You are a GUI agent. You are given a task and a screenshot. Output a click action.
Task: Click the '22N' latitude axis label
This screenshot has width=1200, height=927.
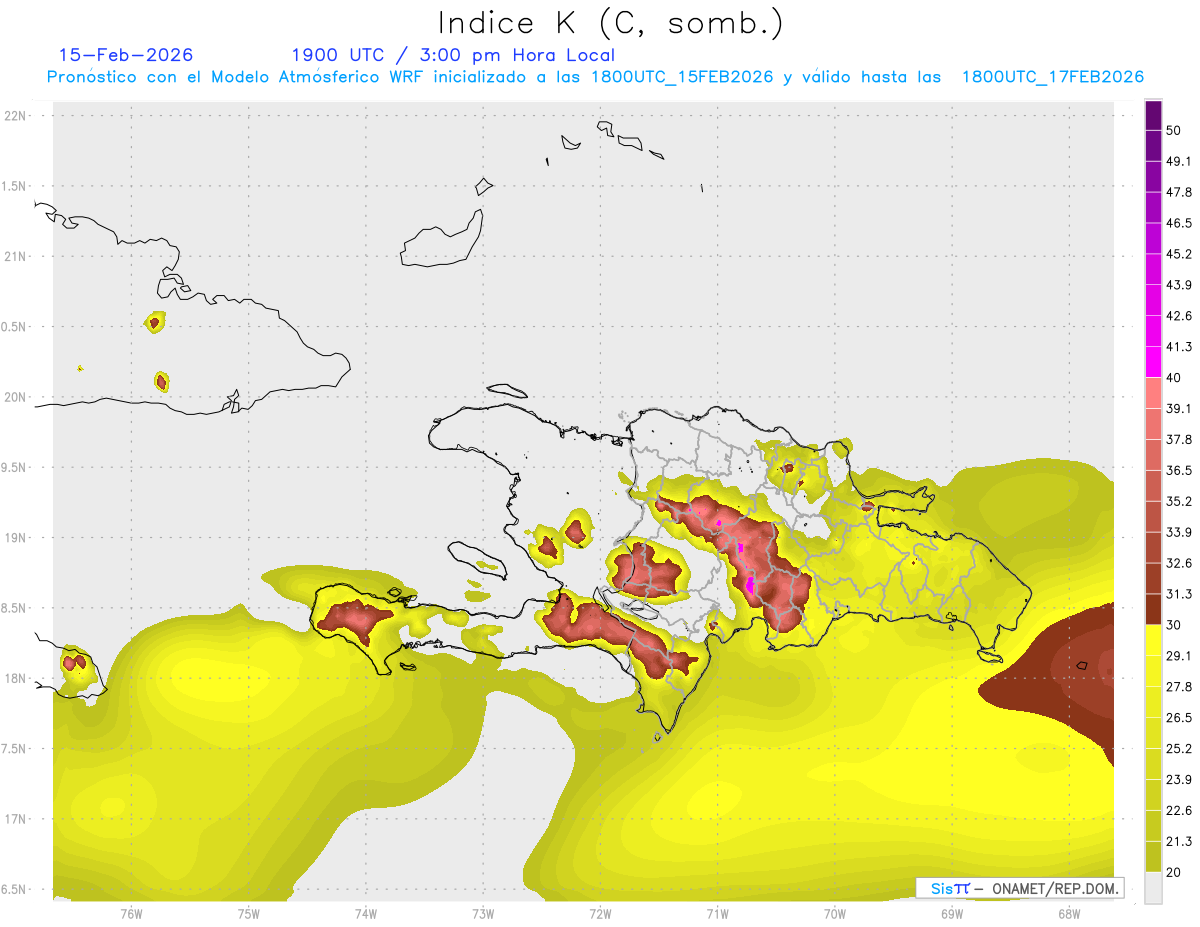pos(15,116)
